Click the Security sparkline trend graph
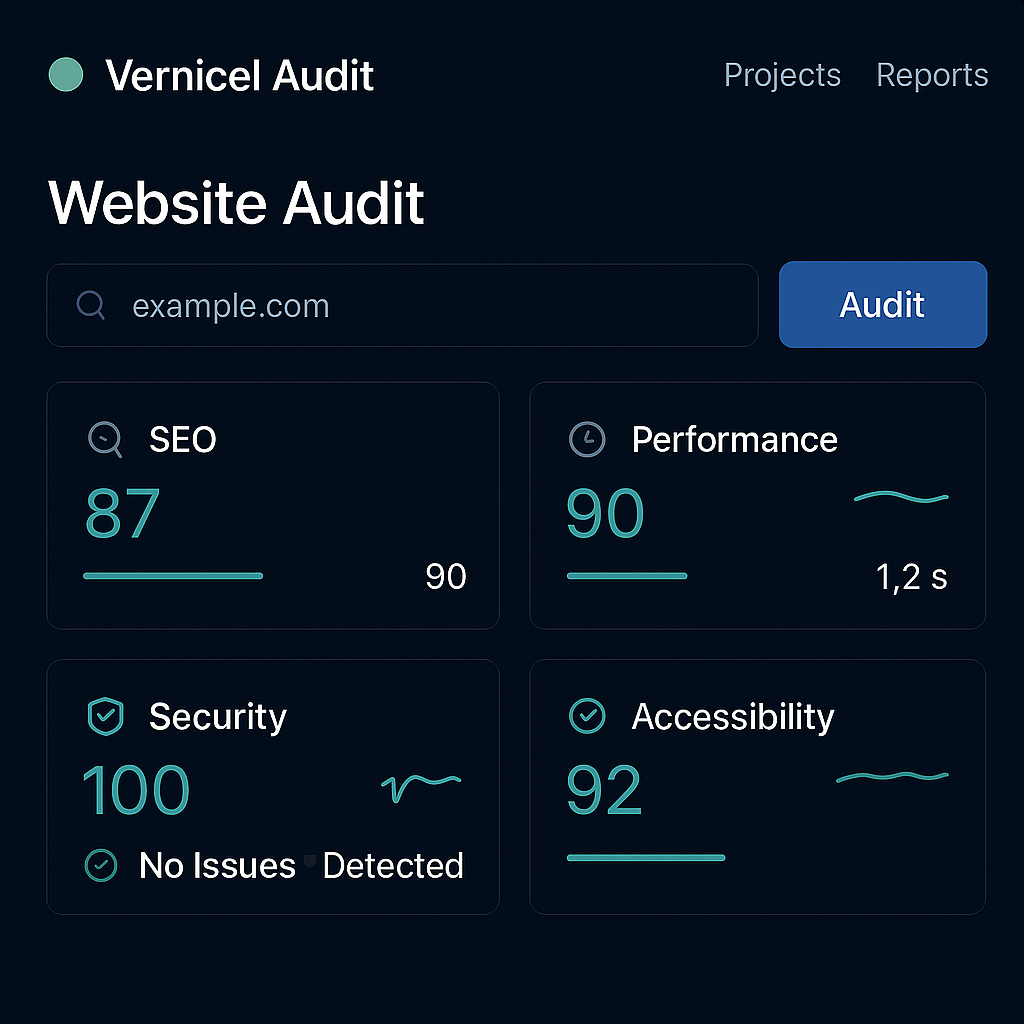 click(421, 786)
